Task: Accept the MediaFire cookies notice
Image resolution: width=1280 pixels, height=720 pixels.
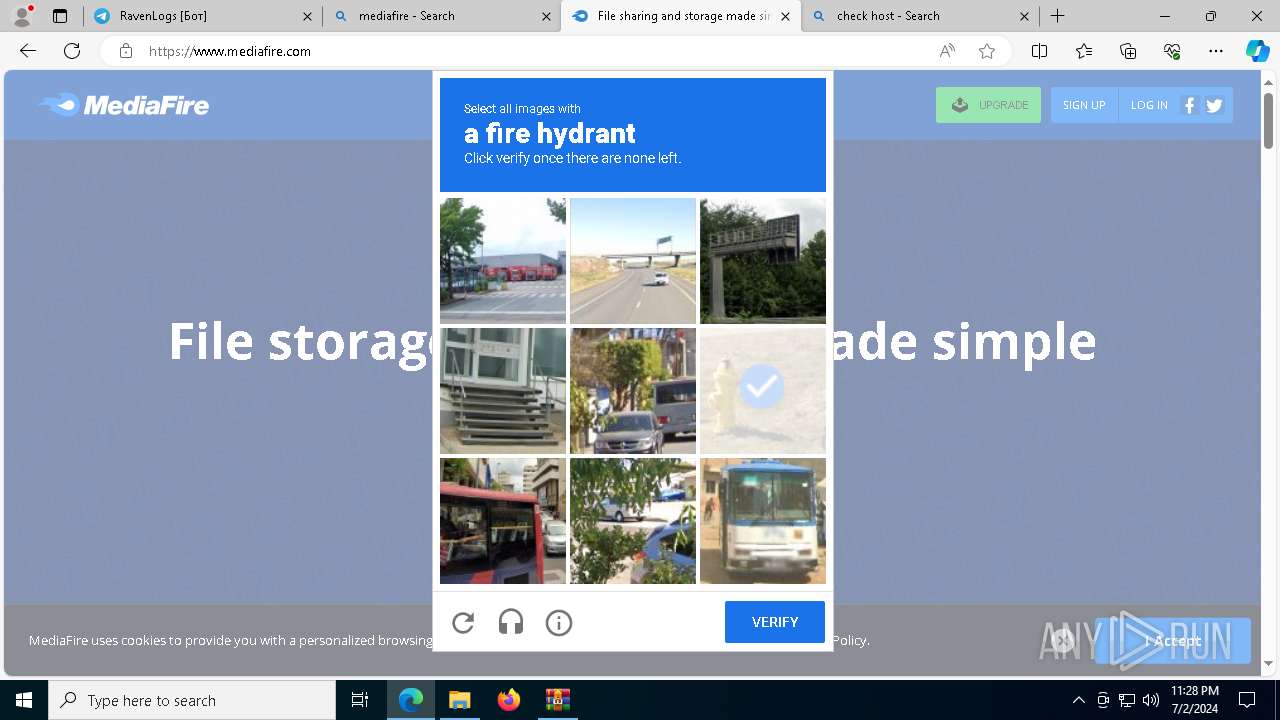Action: (x=1173, y=641)
